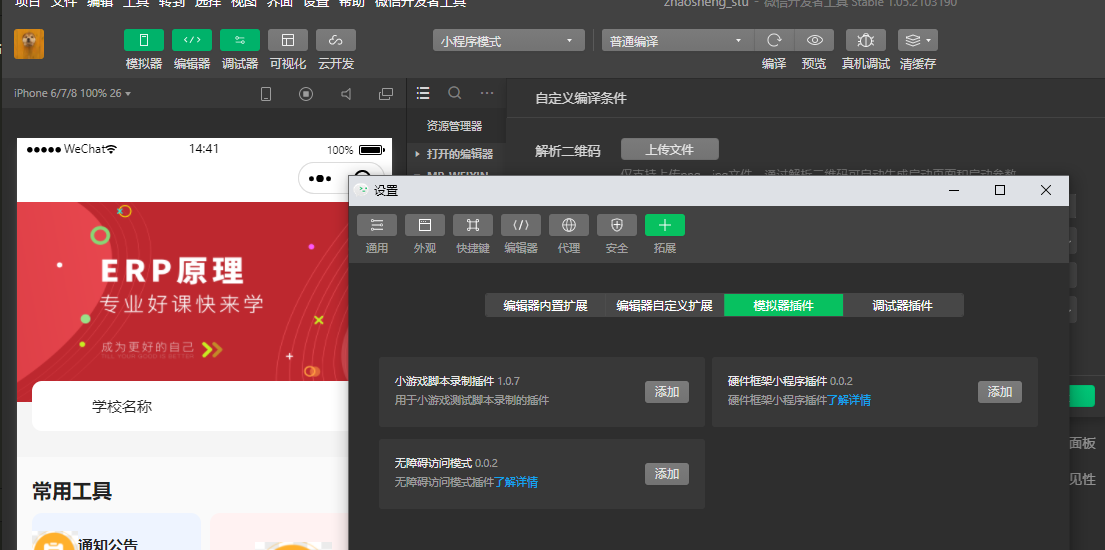Viewport: 1105px width, 550px height.
Task: Open the 通知公告 card in simulator
Action: pos(116,532)
